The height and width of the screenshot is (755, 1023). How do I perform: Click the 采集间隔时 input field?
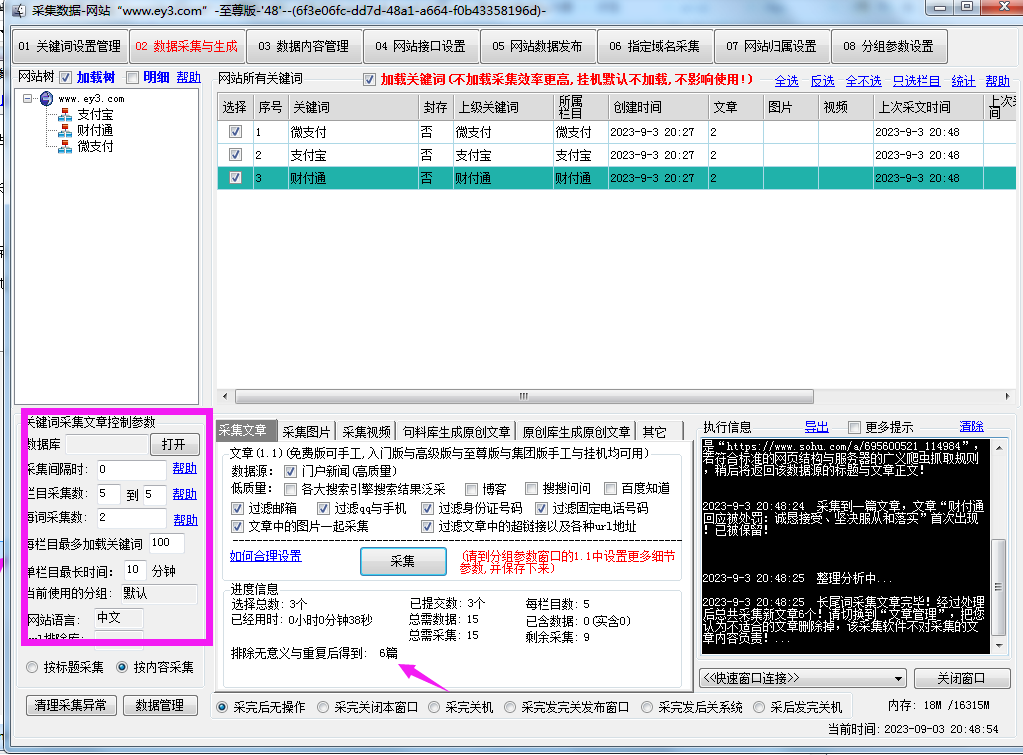[131, 469]
